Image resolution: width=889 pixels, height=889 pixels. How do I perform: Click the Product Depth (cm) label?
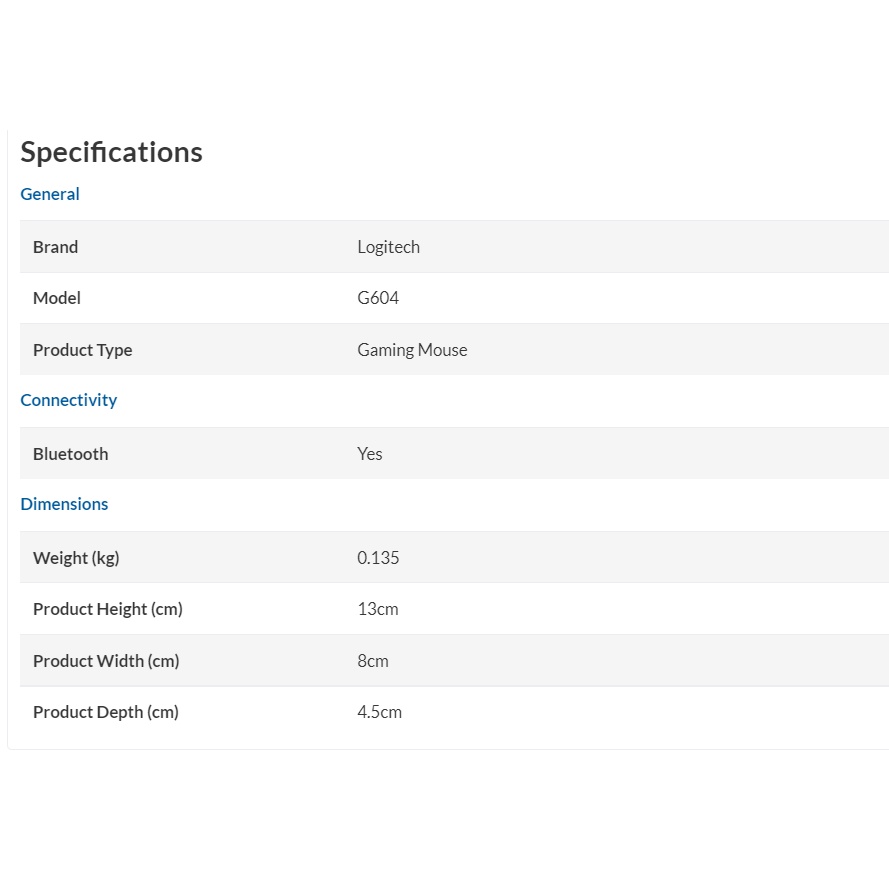(106, 712)
